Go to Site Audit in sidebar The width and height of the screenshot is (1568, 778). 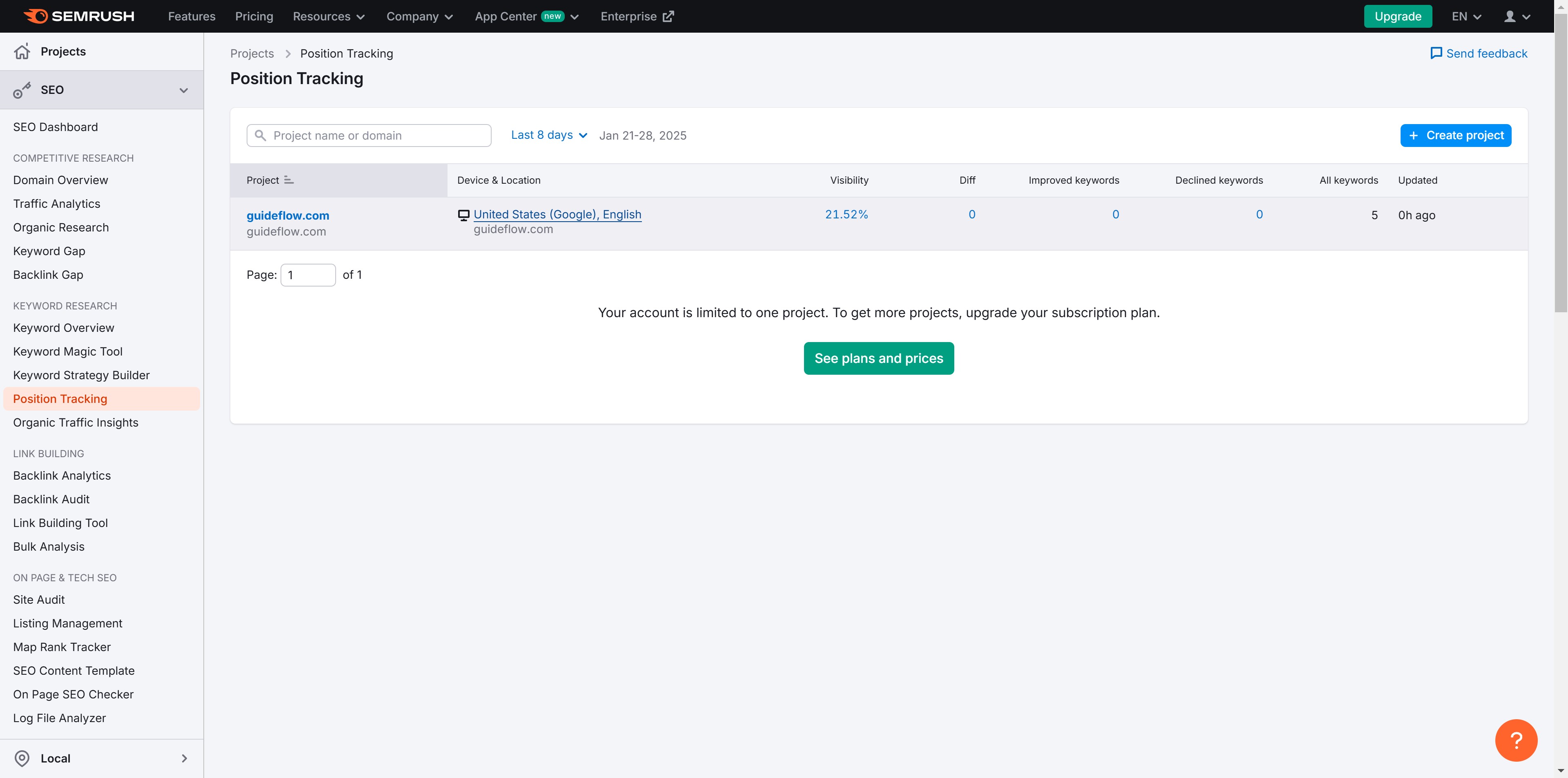(x=39, y=600)
